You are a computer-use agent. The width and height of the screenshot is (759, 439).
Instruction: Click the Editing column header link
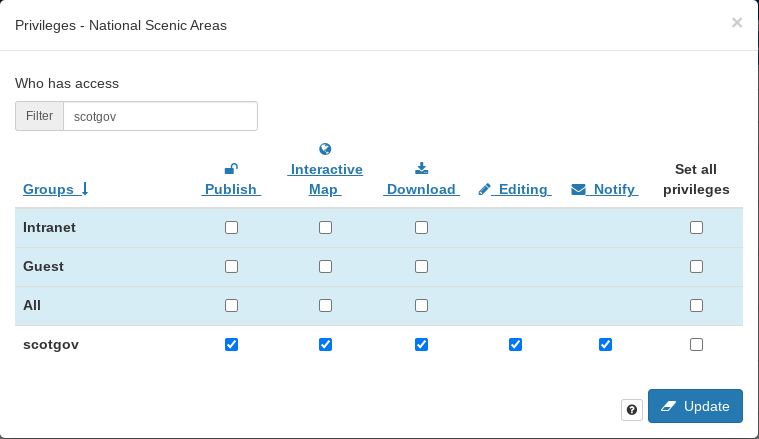pyautogui.click(x=515, y=189)
